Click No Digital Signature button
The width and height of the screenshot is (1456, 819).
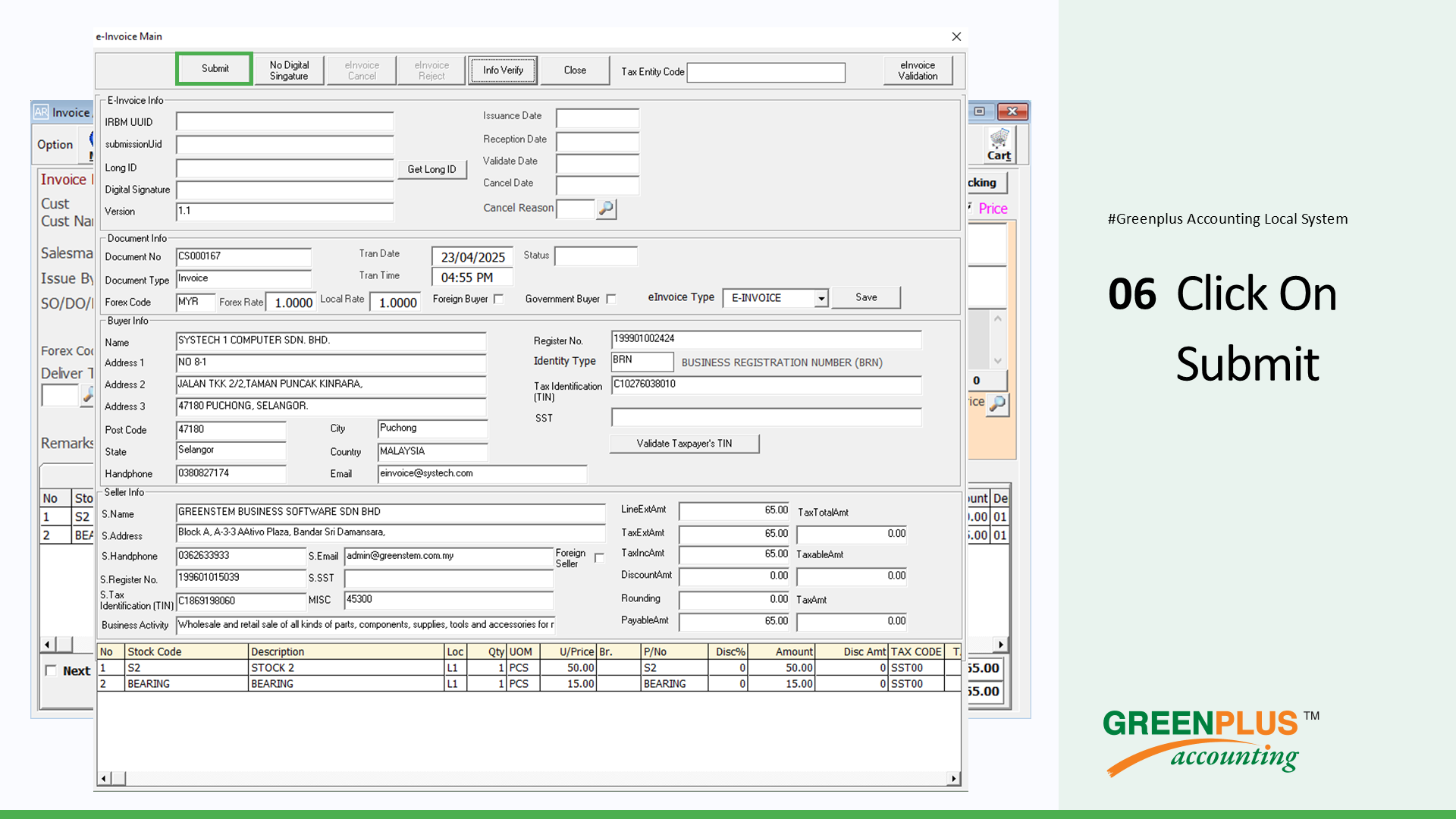pos(289,71)
